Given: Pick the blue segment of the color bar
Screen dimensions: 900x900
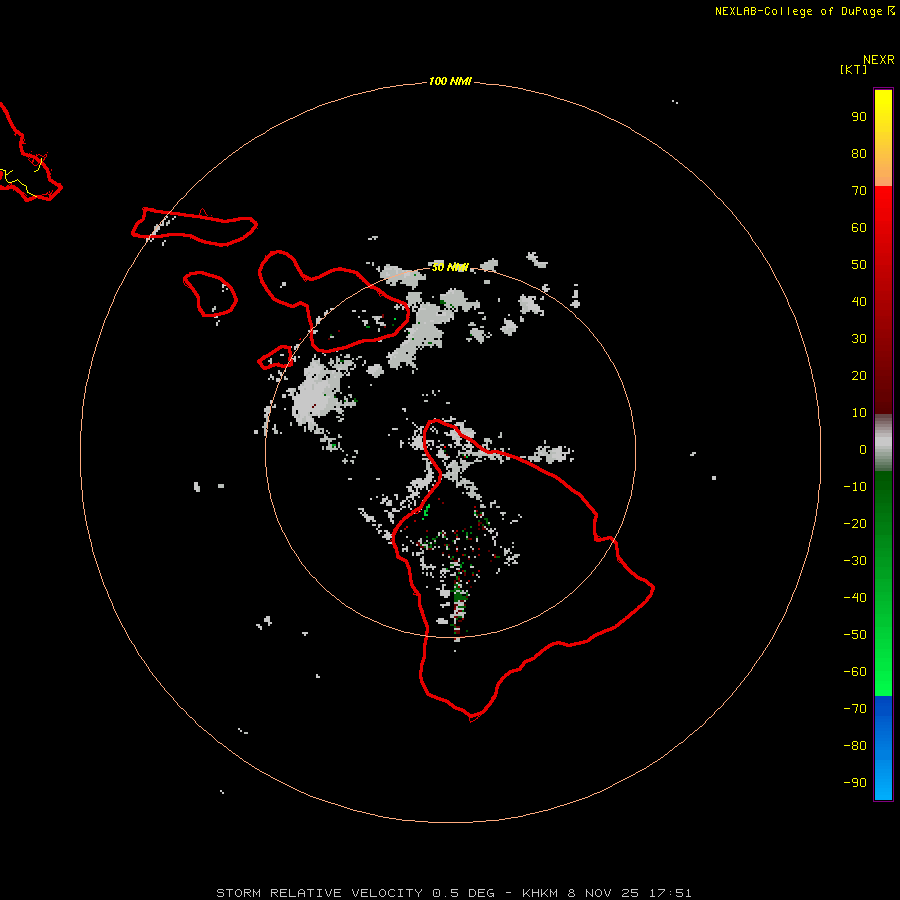Looking at the screenshot, I should (883, 748).
